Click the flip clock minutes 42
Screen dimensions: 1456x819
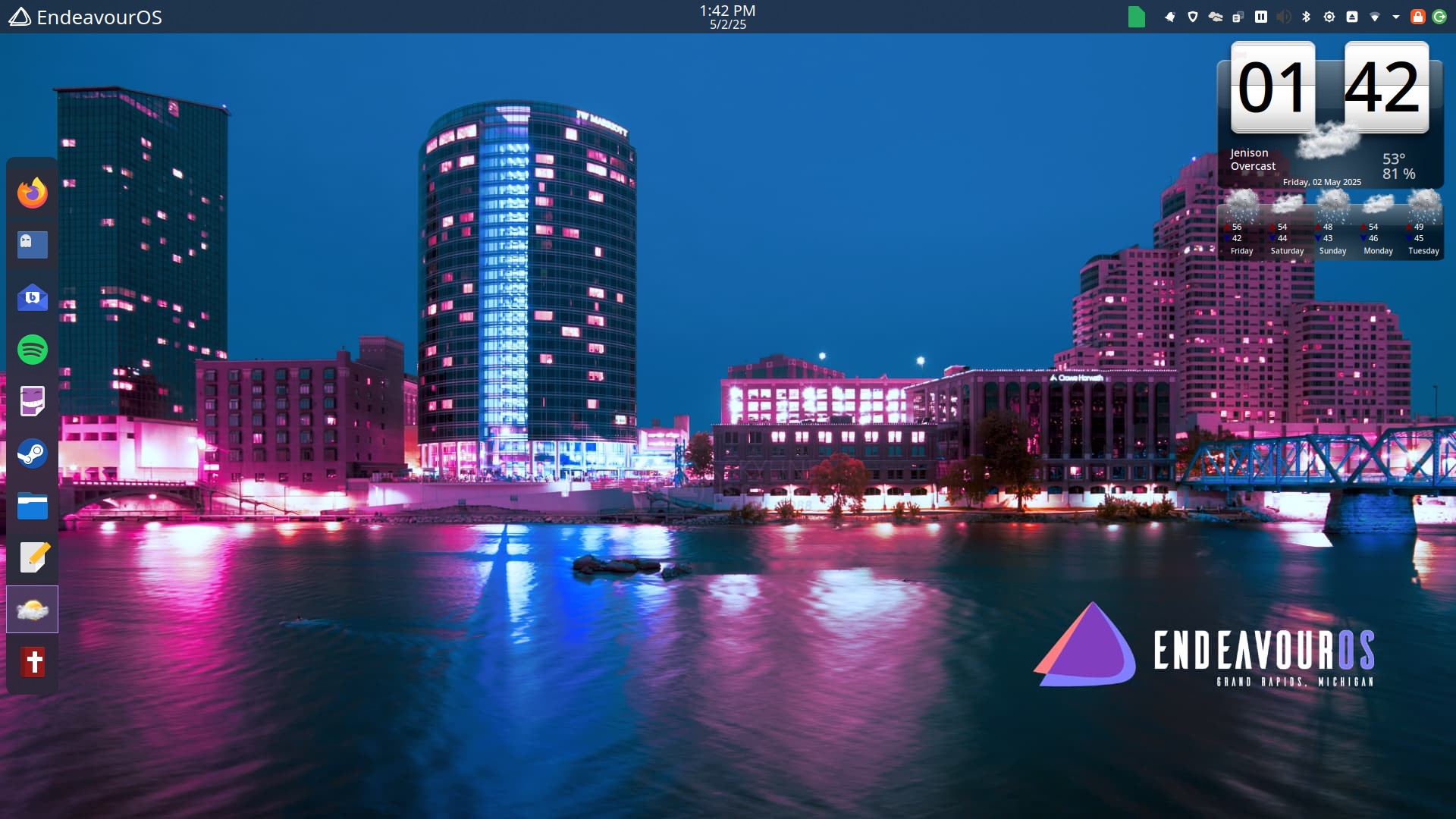(x=1386, y=88)
